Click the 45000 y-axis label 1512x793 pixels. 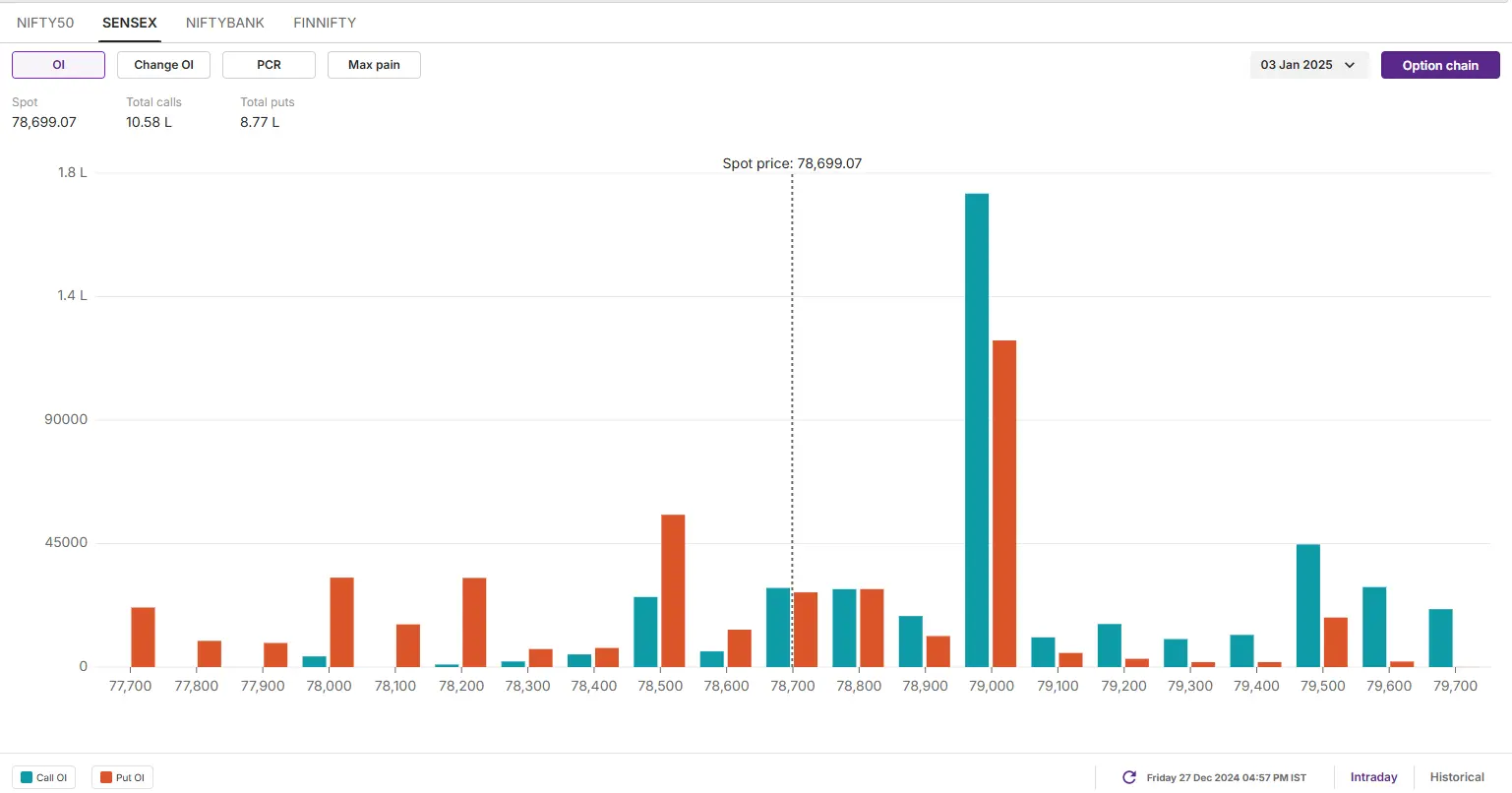click(x=66, y=542)
